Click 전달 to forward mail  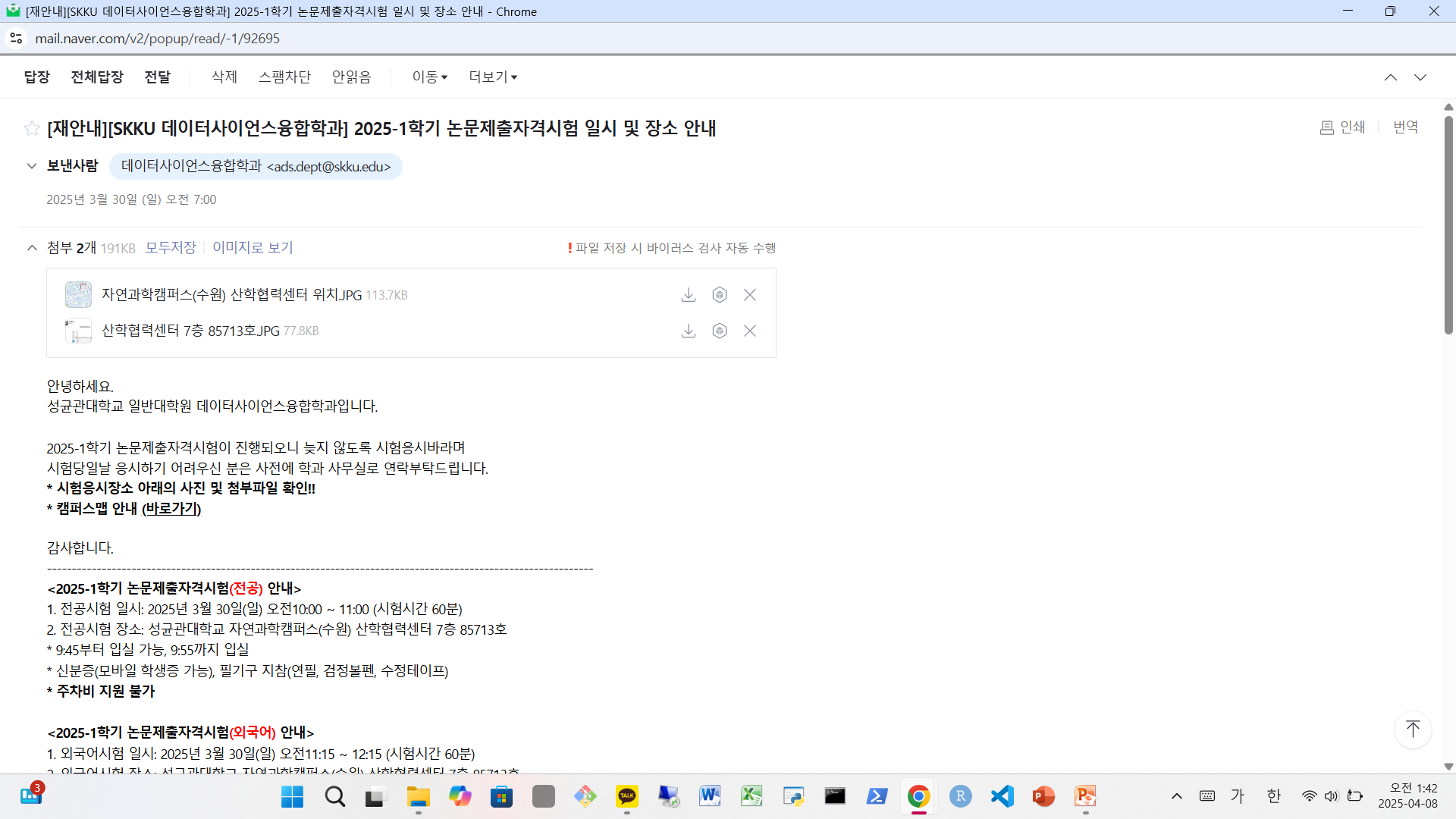click(157, 77)
